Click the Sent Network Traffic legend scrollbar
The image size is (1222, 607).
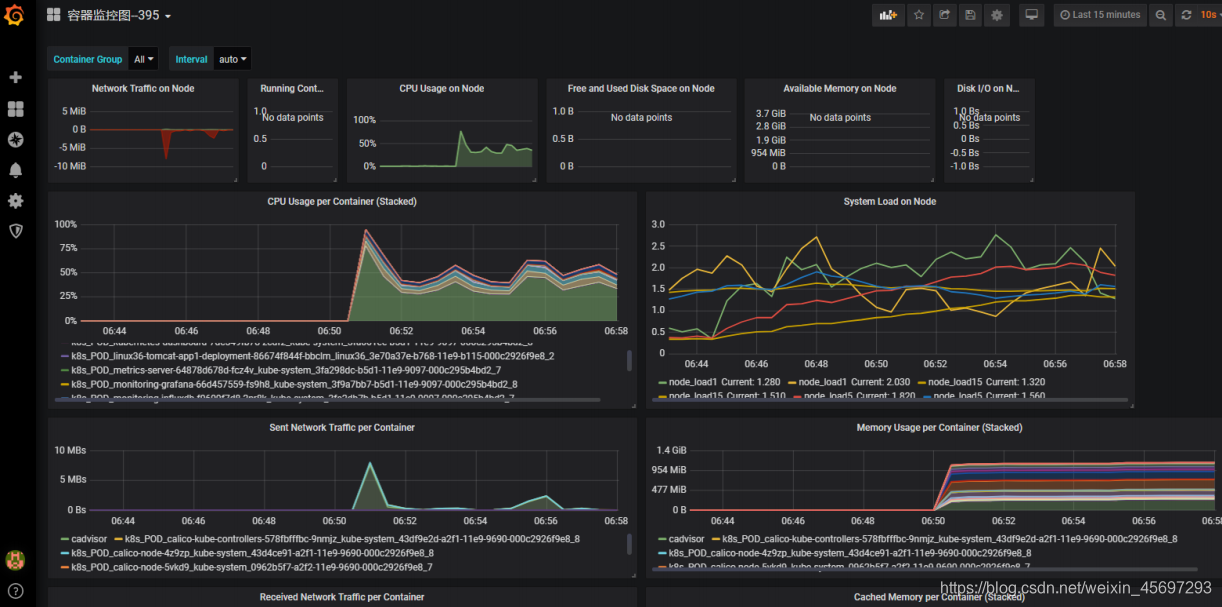[x=629, y=543]
